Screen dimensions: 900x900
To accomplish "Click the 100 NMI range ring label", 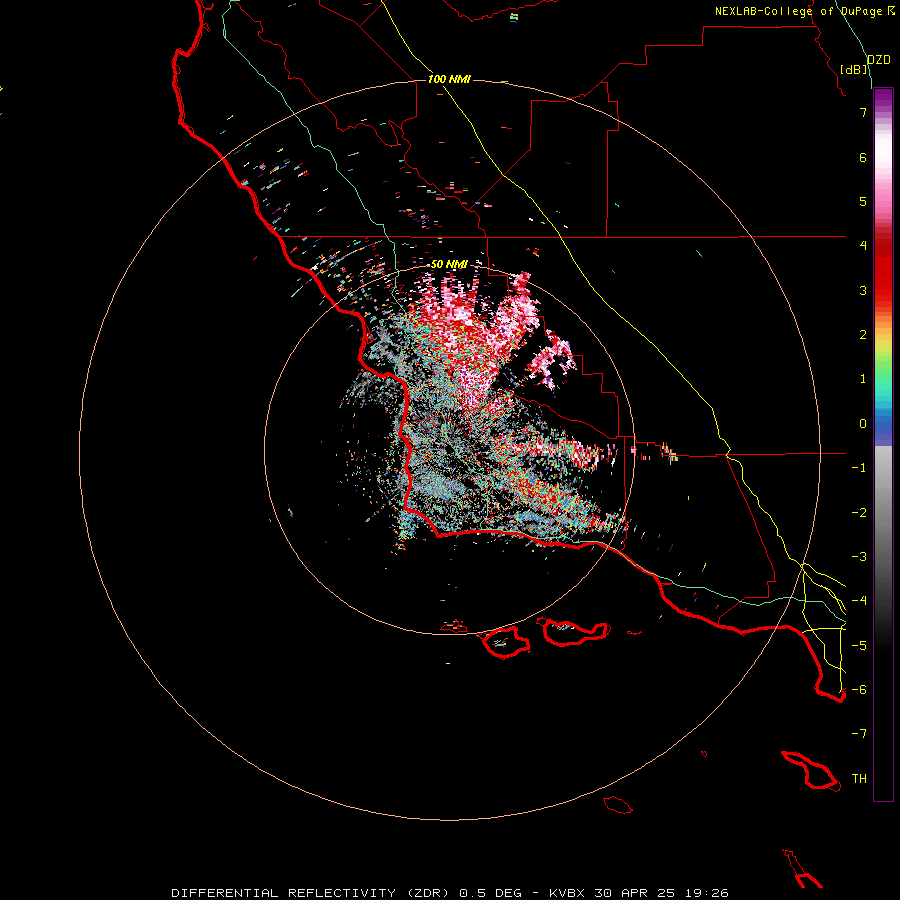I will pyautogui.click(x=449, y=79).
